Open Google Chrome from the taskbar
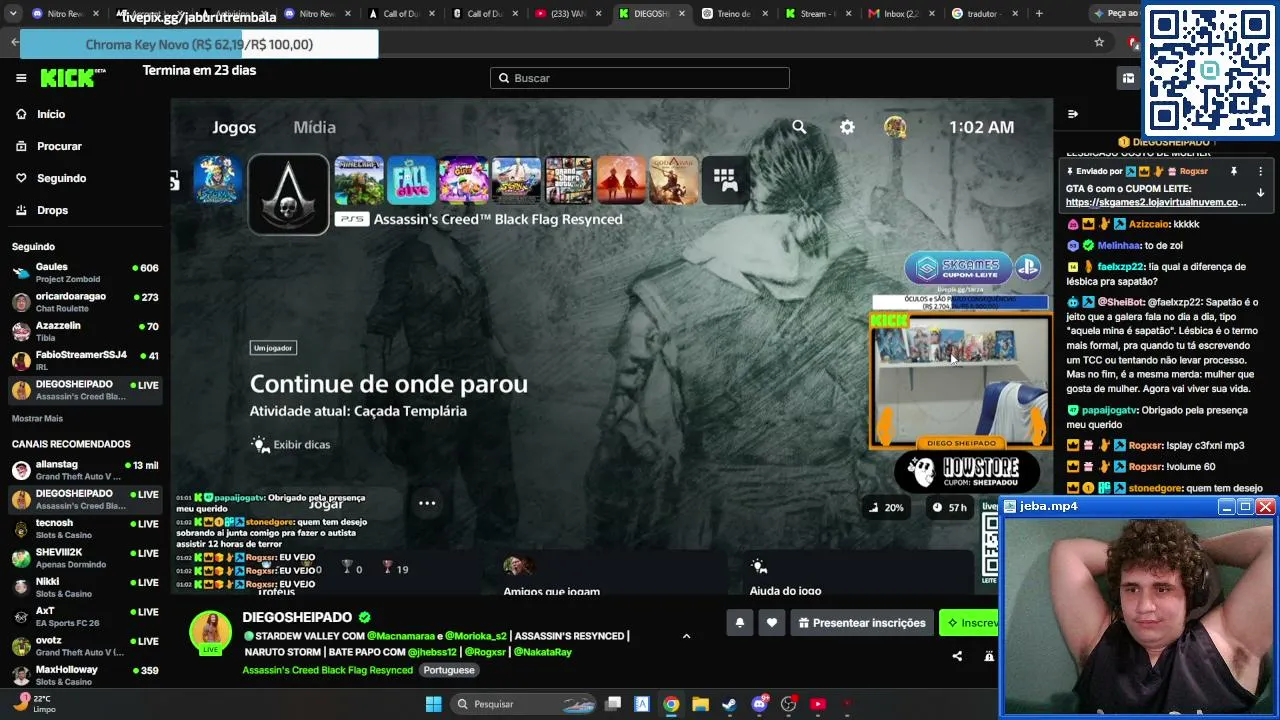1280x720 pixels. 671,704
